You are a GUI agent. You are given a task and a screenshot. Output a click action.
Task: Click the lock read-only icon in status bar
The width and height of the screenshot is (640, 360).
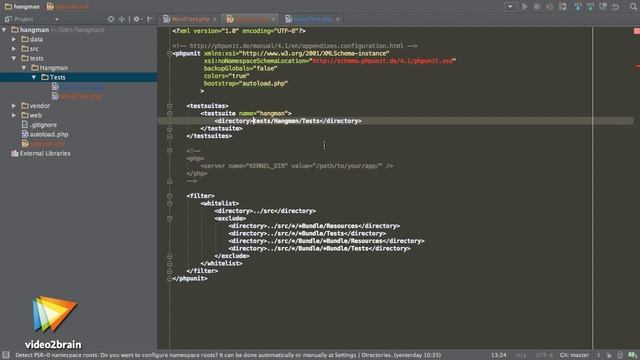[609, 355]
